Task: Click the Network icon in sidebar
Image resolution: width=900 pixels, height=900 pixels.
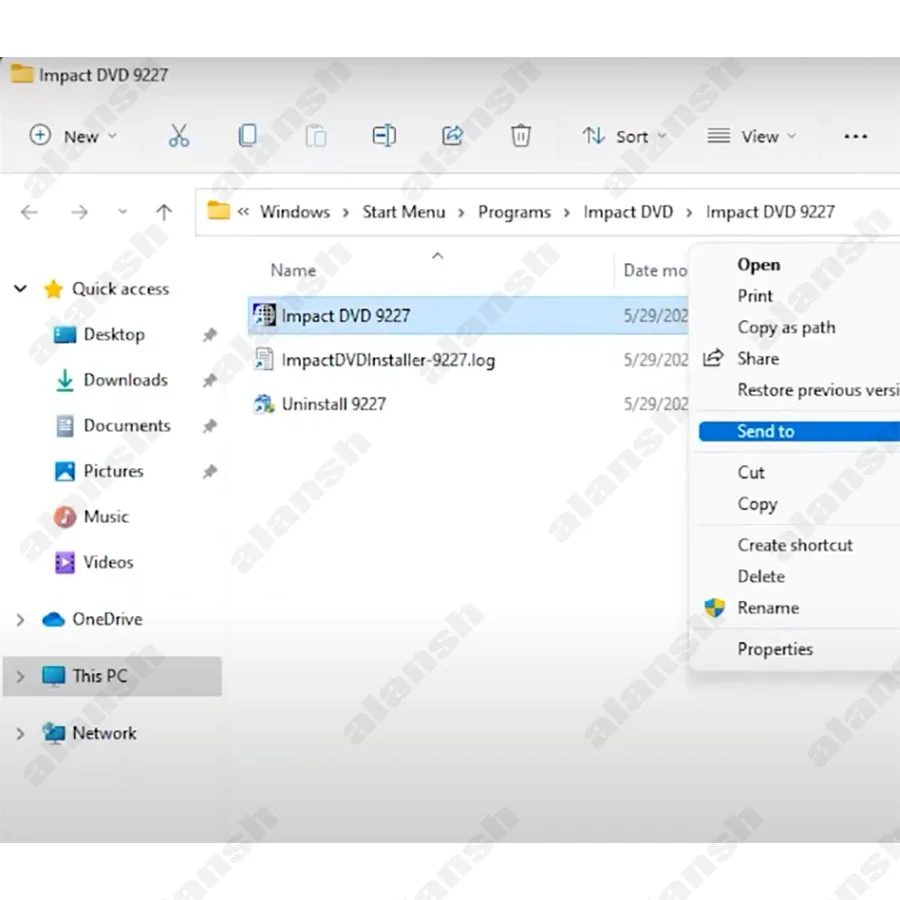Action: [53, 733]
